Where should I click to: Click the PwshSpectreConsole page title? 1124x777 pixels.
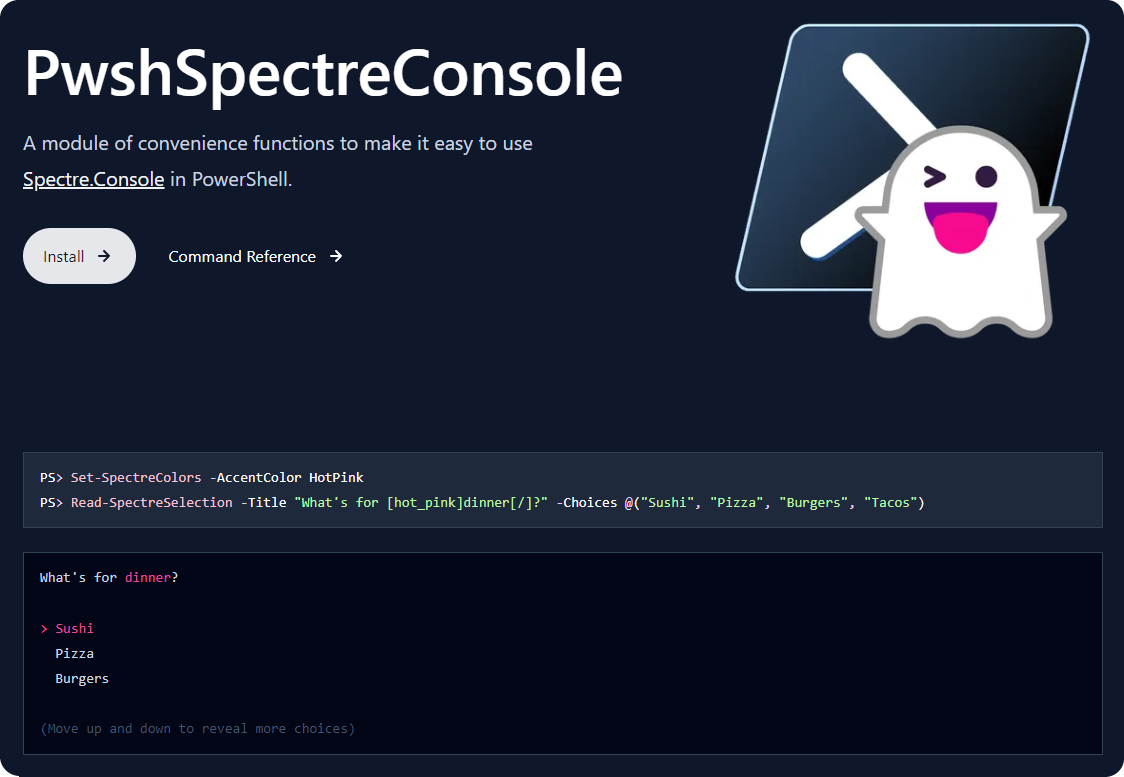[x=322, y=75]
